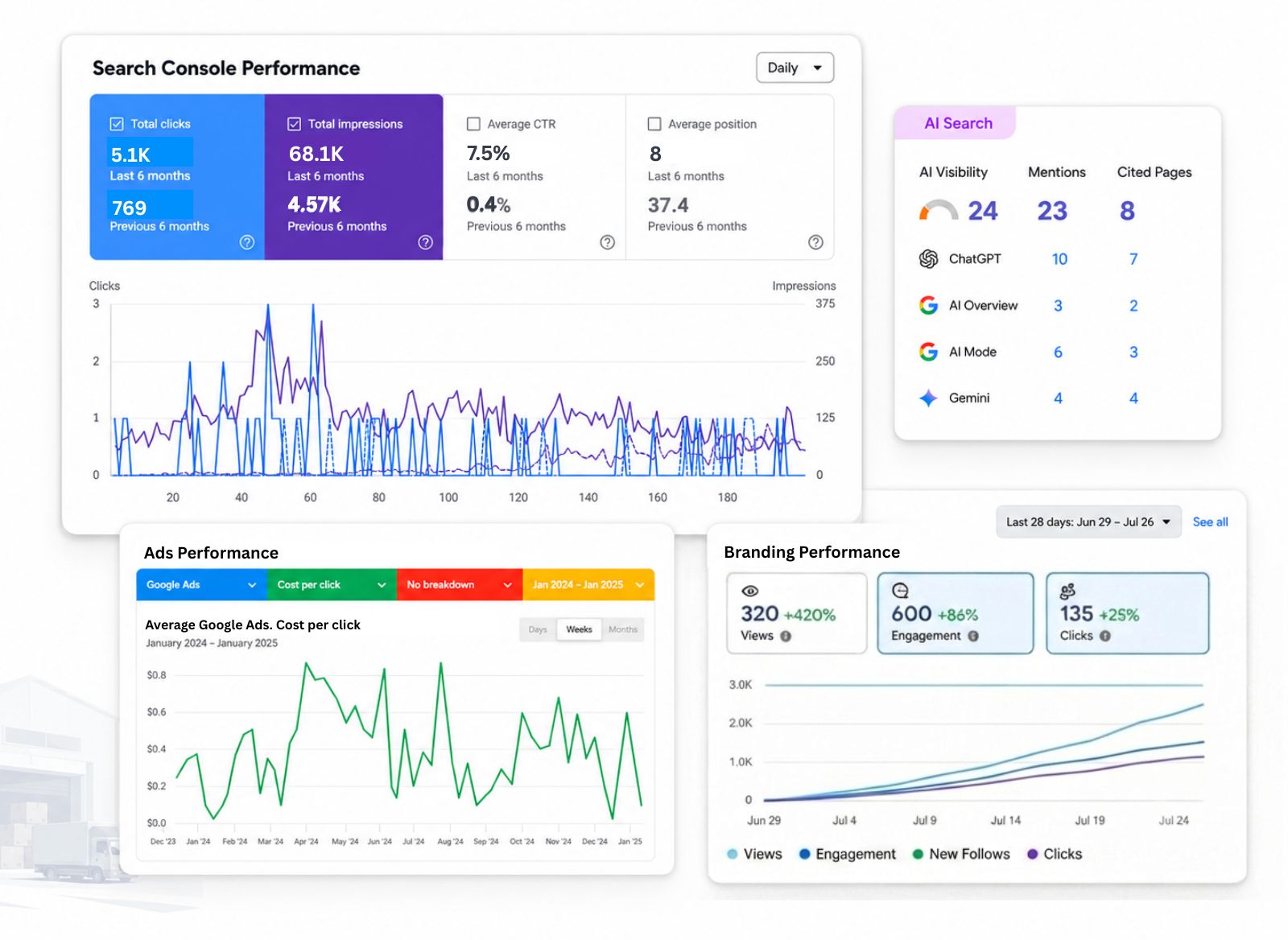This screenshot has width=1288, height=940.
Task: Click the 7.5% average CTR value
Action: pos(489,153)
